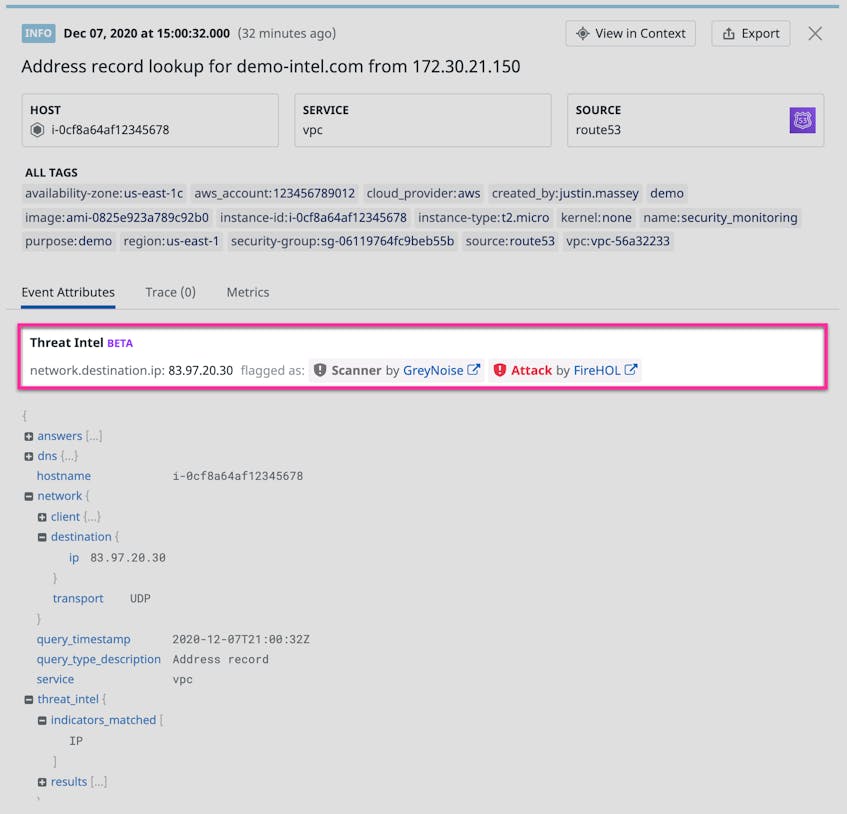
Task: Expand the results attribute
Action: [x=42, y=782]
